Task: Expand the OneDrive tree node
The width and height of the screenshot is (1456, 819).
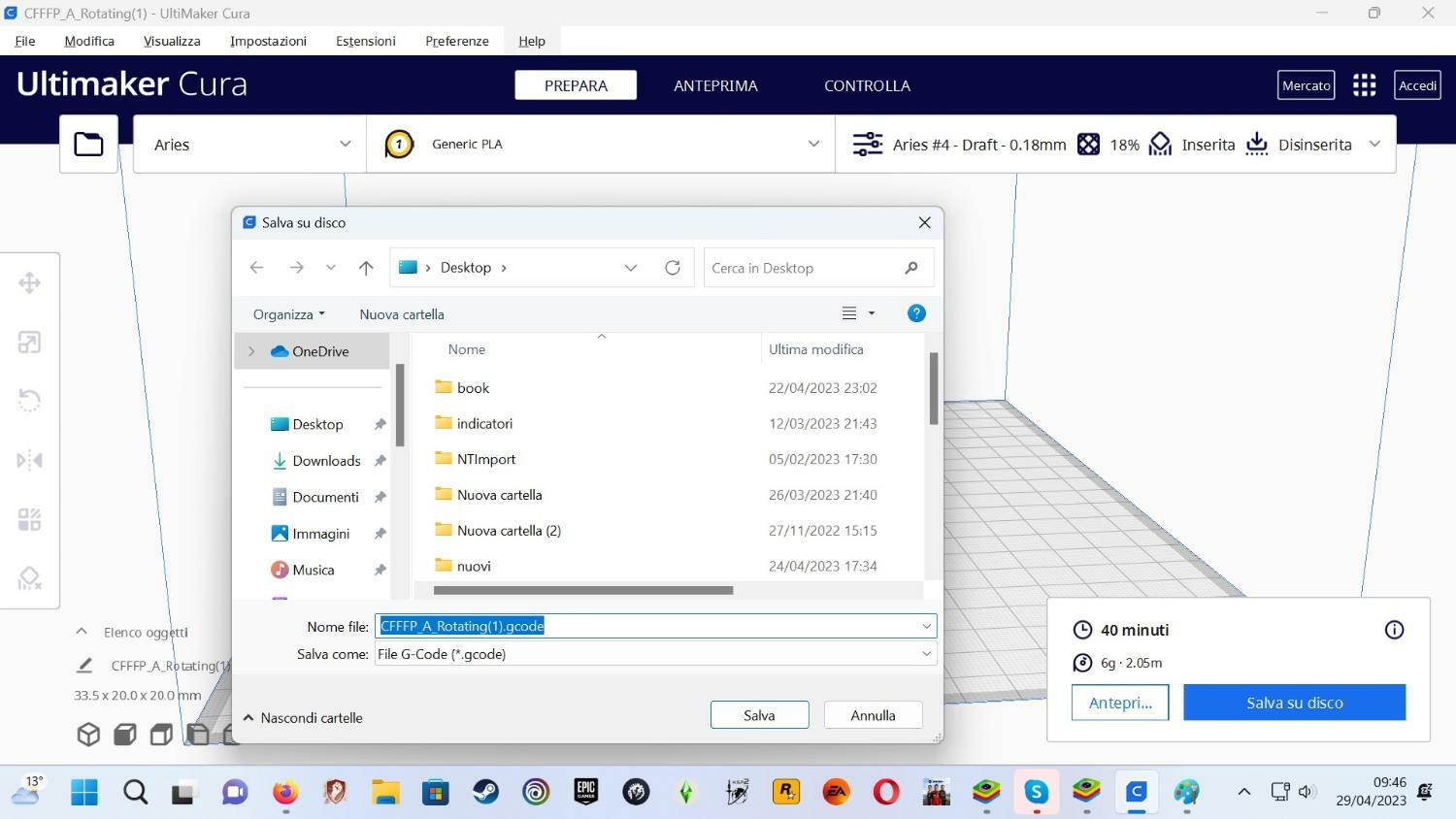Action: click(x=251, y=351)
